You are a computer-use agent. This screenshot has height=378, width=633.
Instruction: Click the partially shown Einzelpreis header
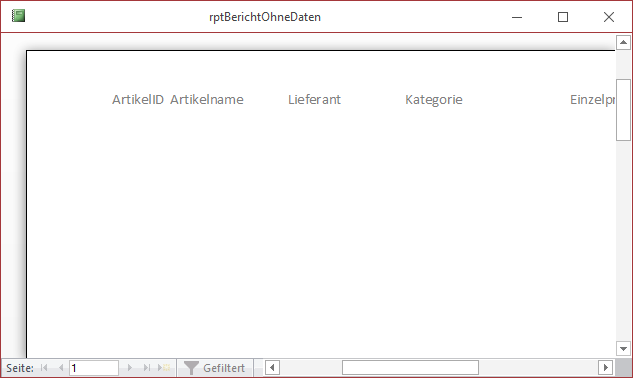point(593,100)
